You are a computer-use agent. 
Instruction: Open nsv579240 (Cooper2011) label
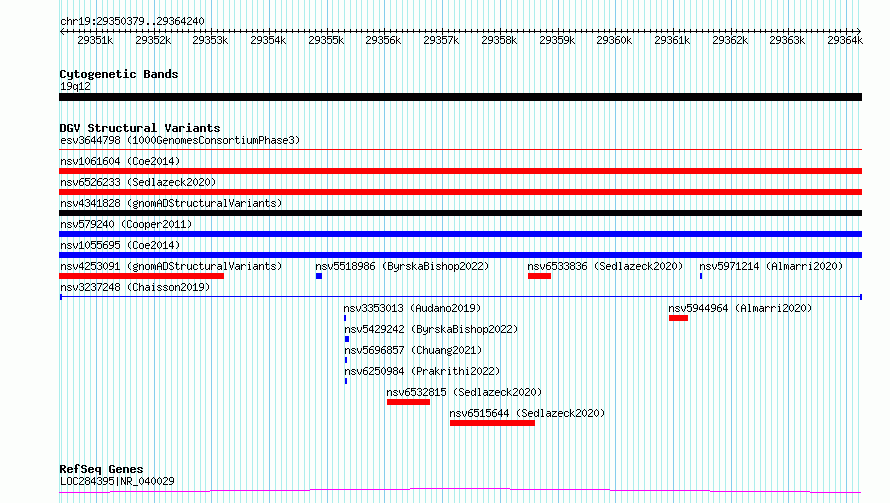(126, 224)
